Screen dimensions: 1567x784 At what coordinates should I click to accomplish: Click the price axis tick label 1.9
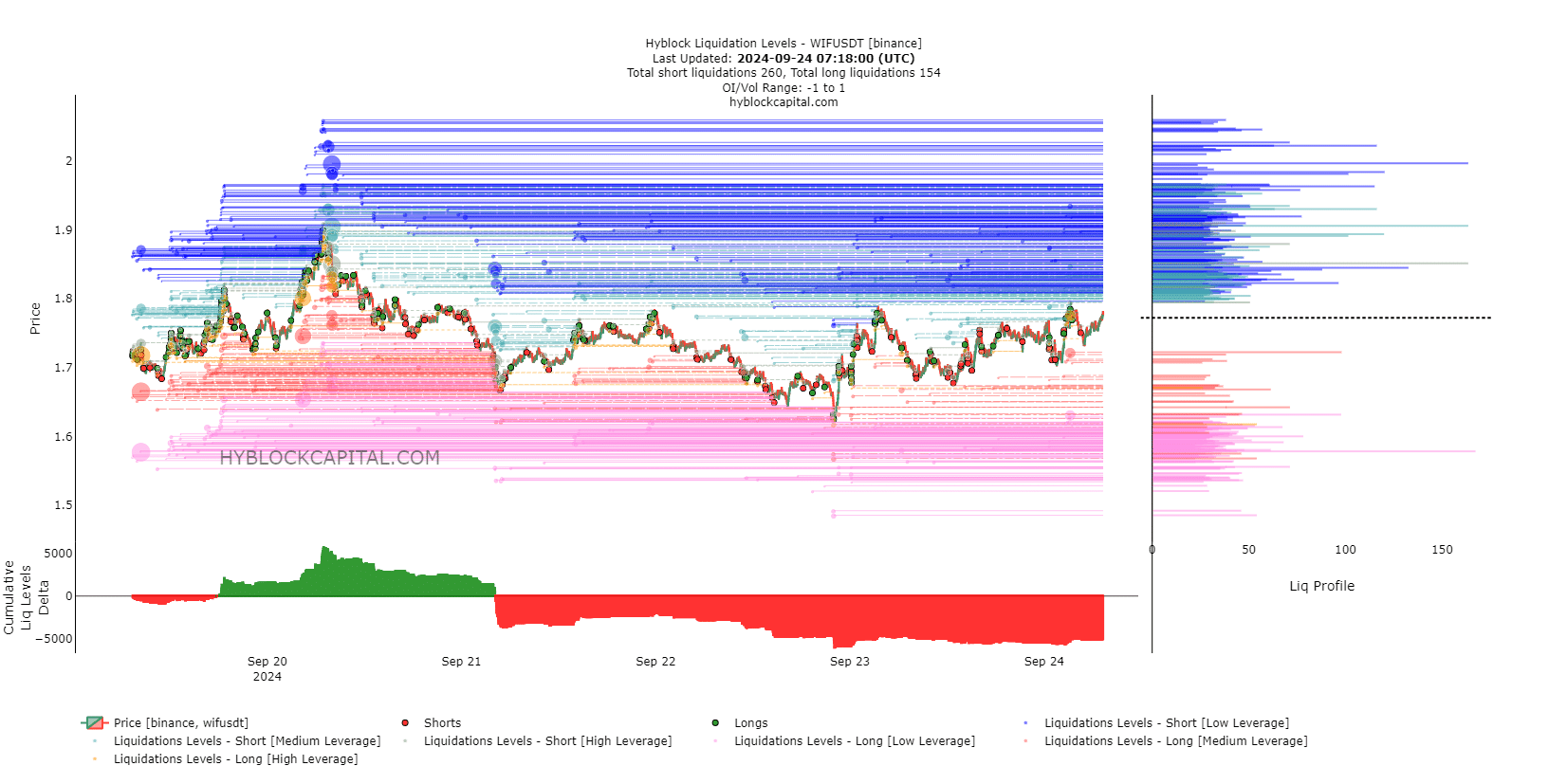64,230
